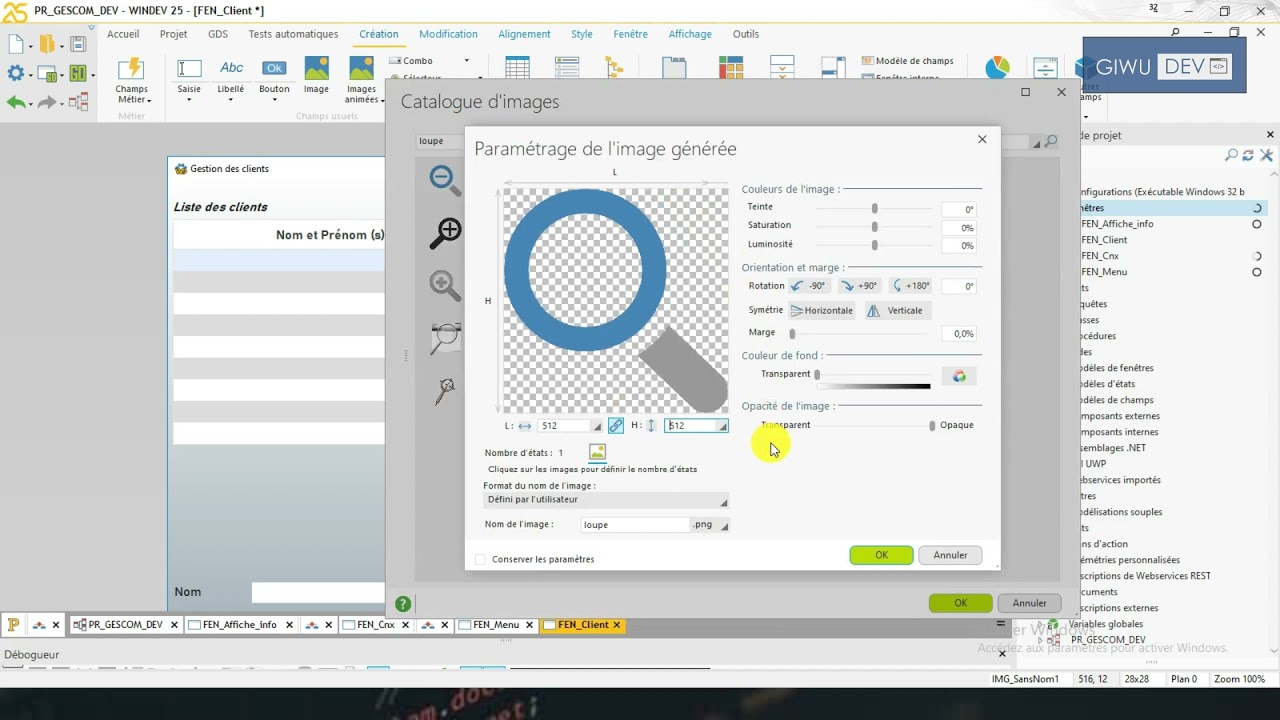Click the New document icon
The image size is (1280, 720).
point(15,44)
